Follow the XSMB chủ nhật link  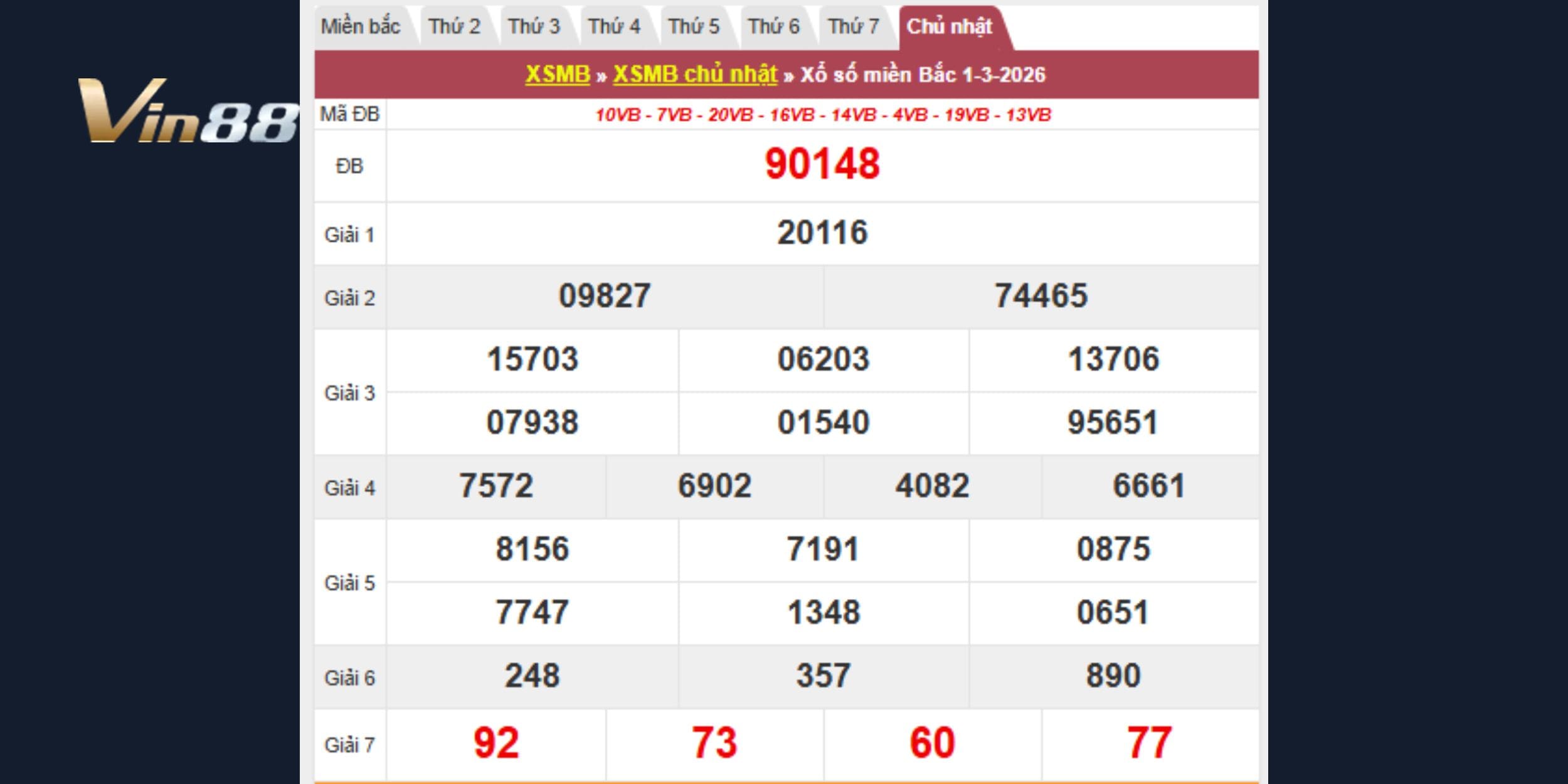[x=695, y=75]
